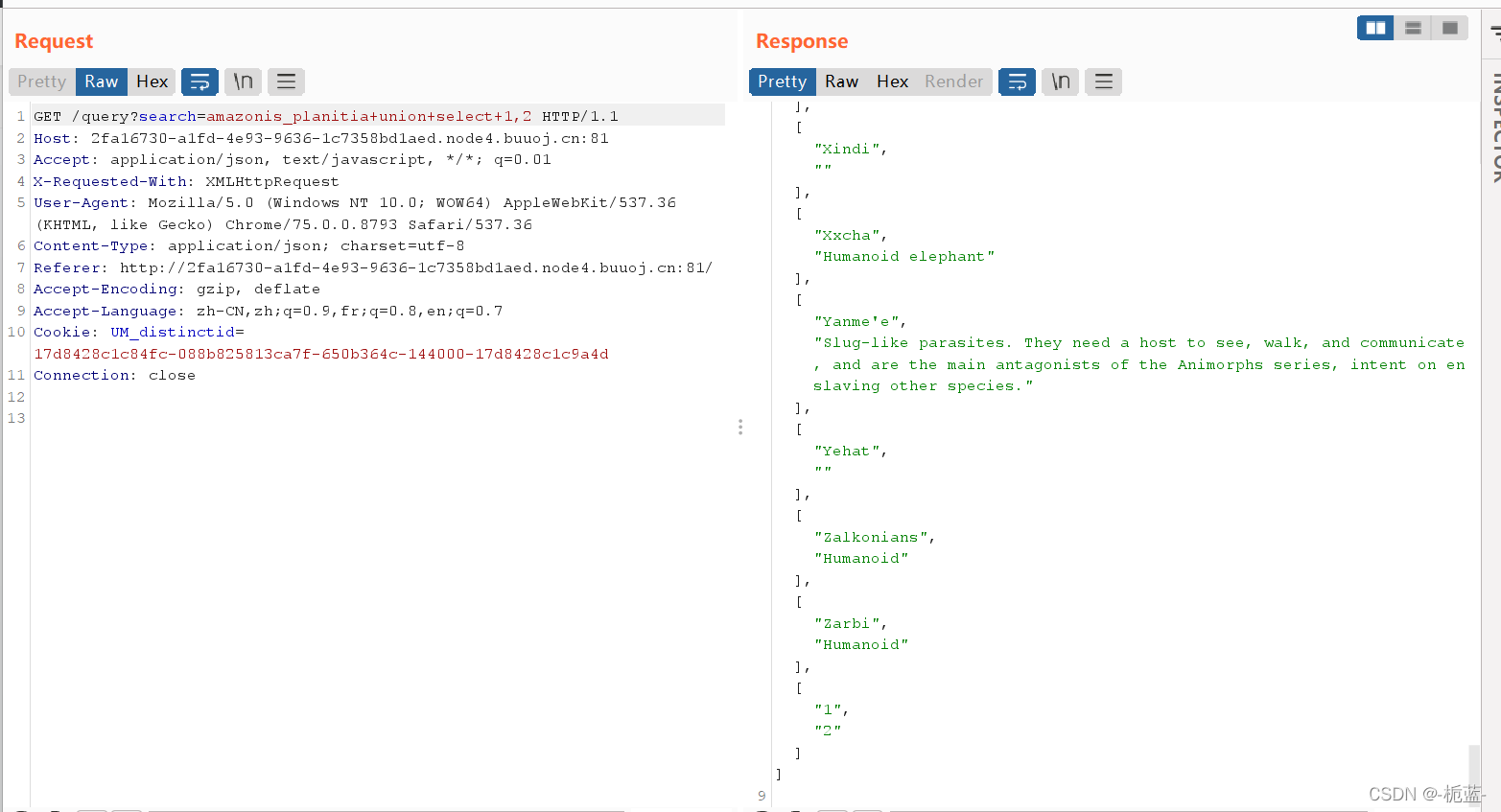Open the Request Hex tab
This screenshot has width=1501, height=812.
pyautogui.click(x=152, y=81)
